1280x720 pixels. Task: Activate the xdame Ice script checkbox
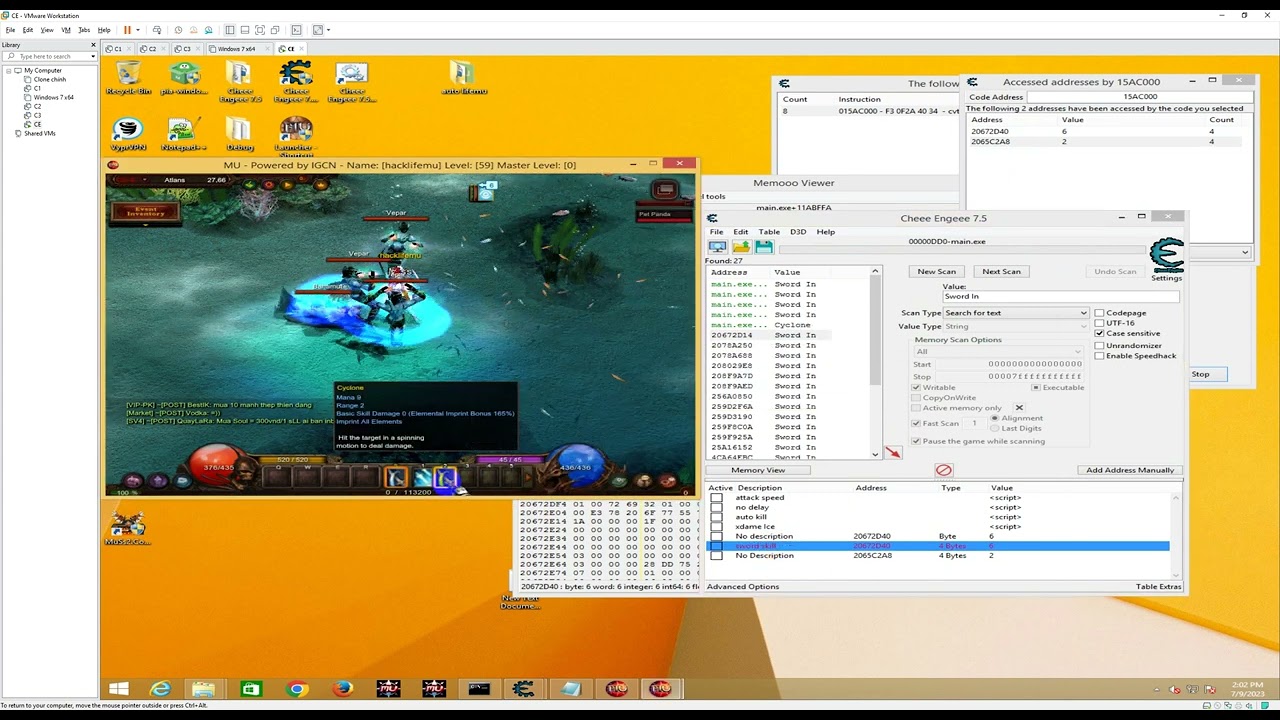[716, 527]
